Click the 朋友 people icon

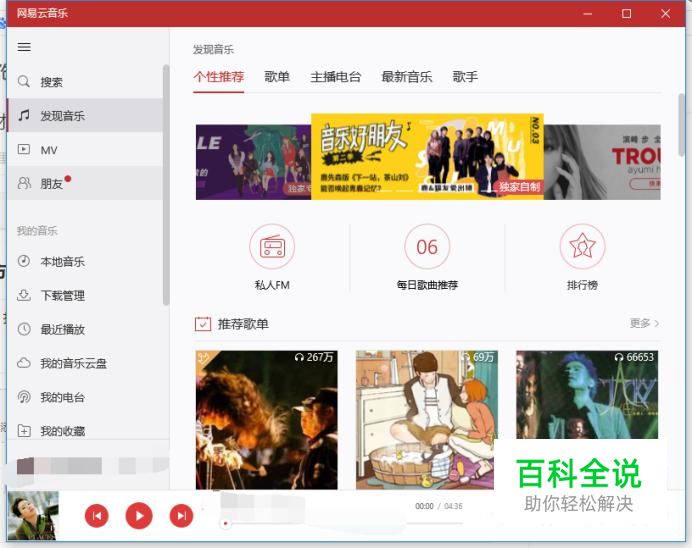[x=24, y=183]
